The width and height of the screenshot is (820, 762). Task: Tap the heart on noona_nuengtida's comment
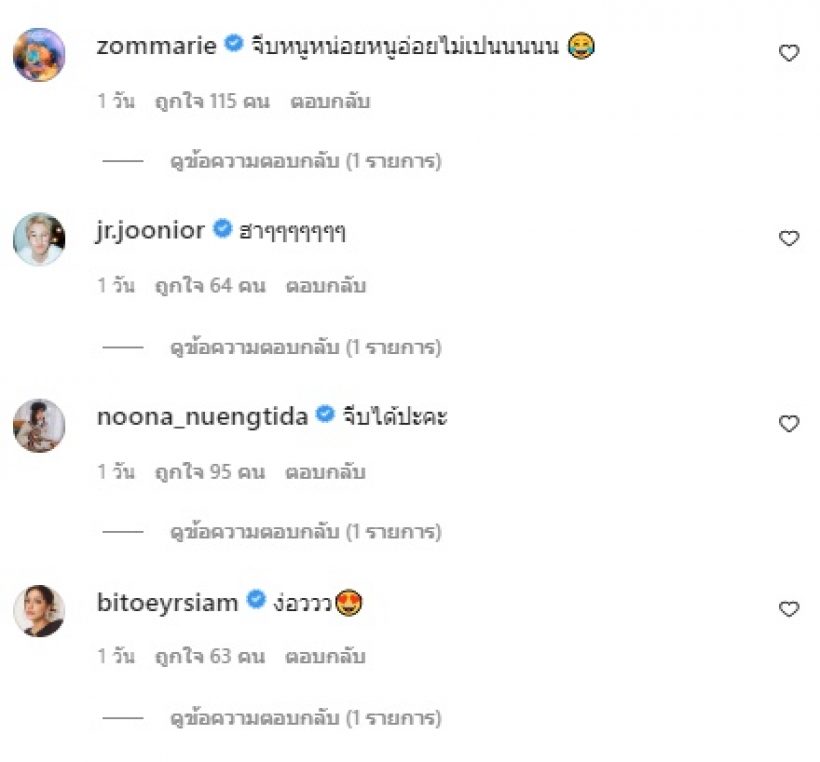[789, 424]
